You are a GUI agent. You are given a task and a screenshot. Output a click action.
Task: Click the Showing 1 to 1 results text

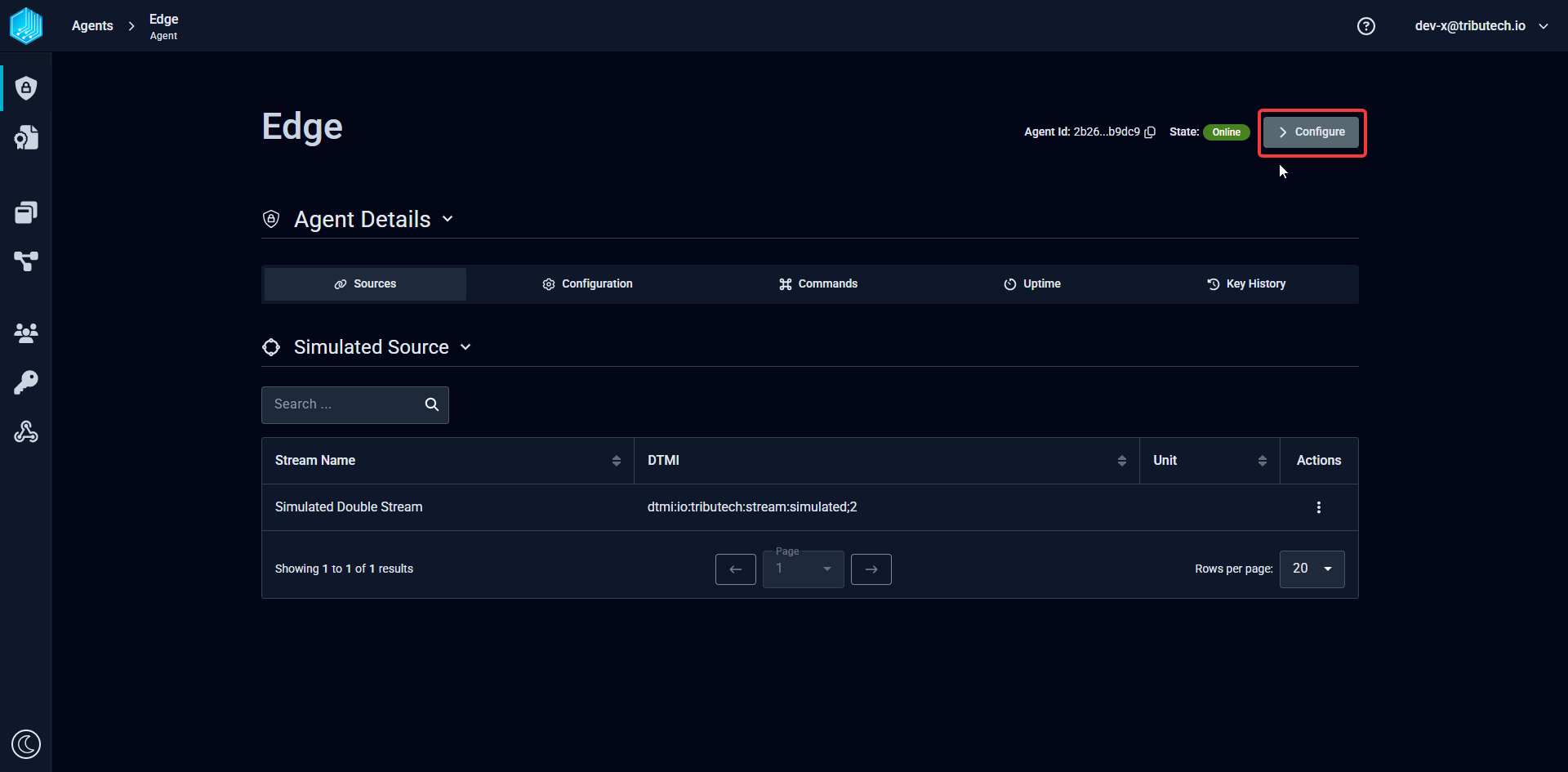click(344, 569)
